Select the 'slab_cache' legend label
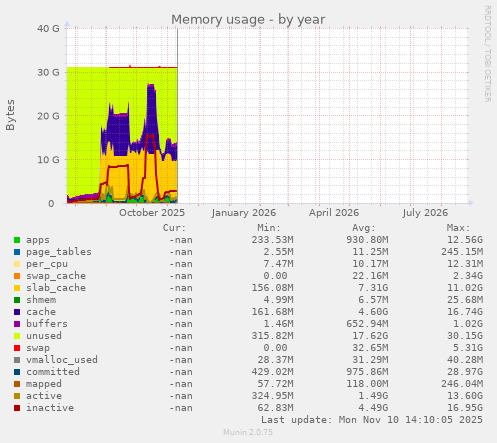 (x=56, y=288)
